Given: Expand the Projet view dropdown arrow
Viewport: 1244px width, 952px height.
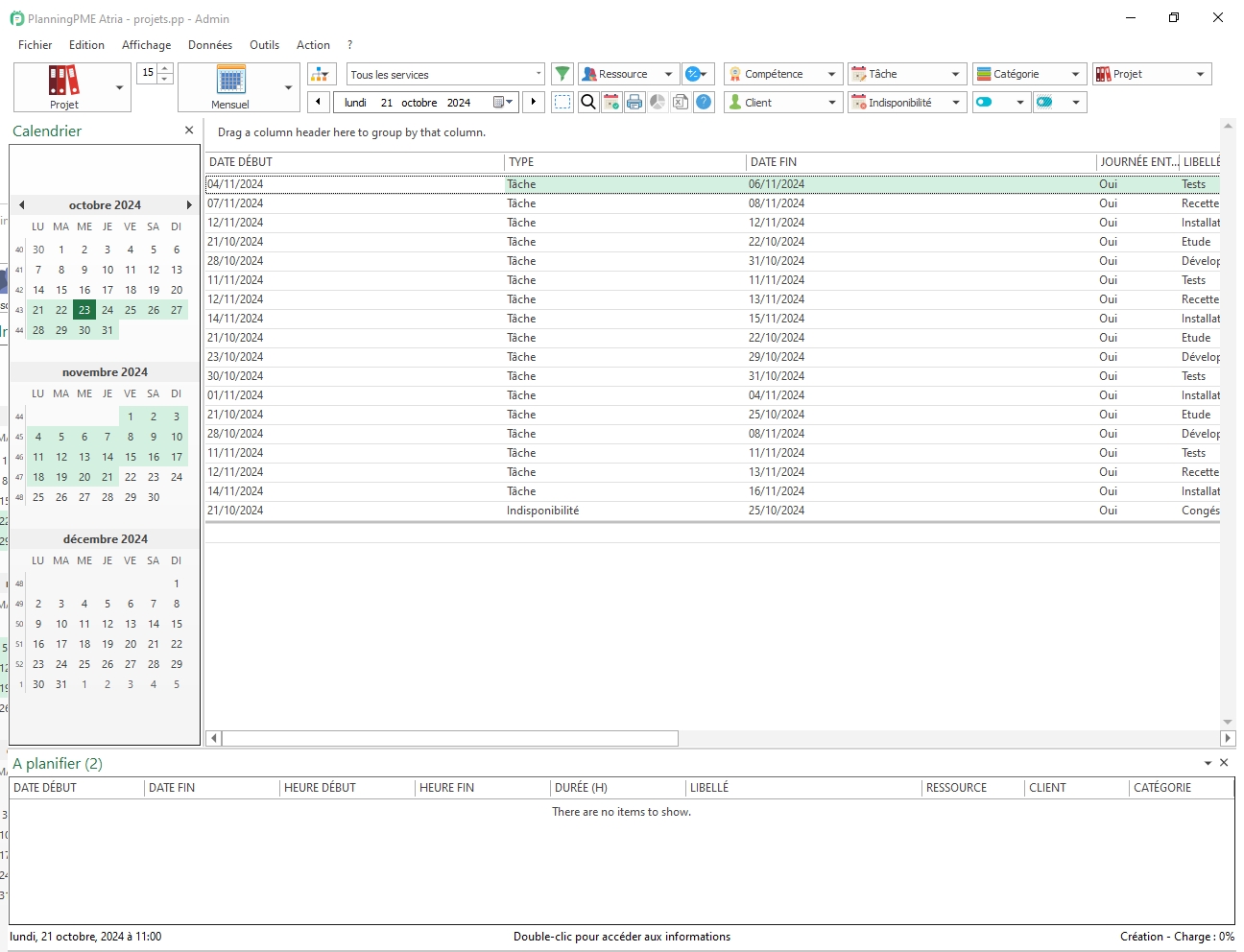Looking at the screenshot, I should click(x=120, y=87).
